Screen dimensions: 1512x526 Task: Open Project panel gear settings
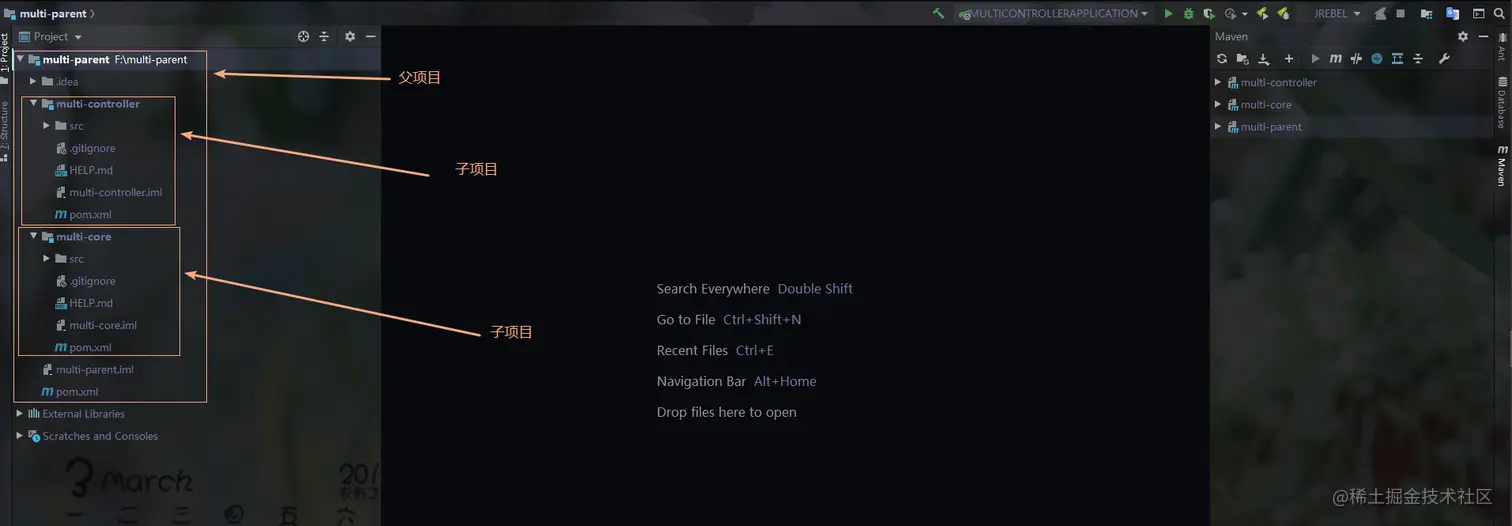pyautogui.click(x=350, y=37)
